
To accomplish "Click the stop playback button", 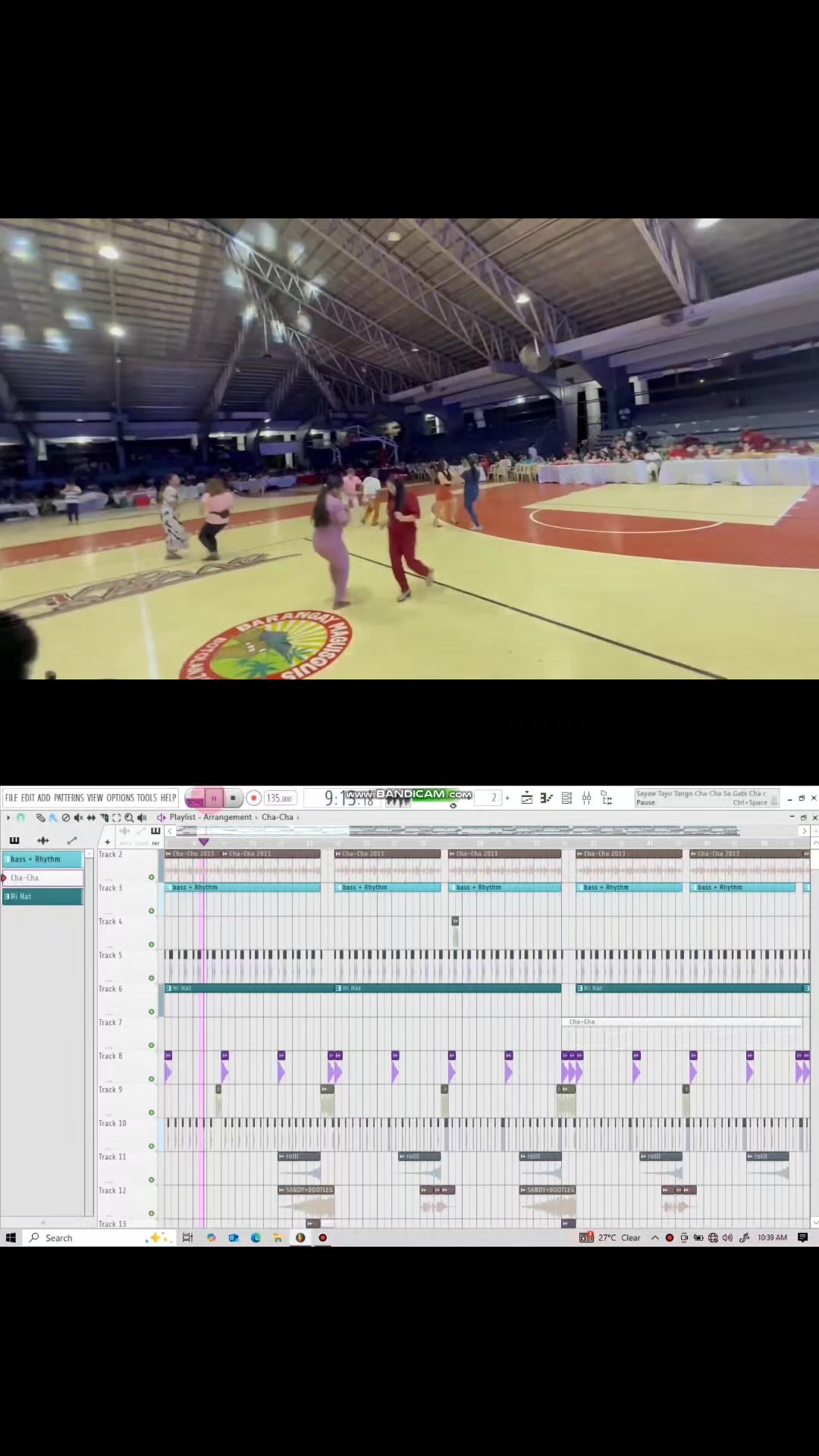I will tap(233, 798).
